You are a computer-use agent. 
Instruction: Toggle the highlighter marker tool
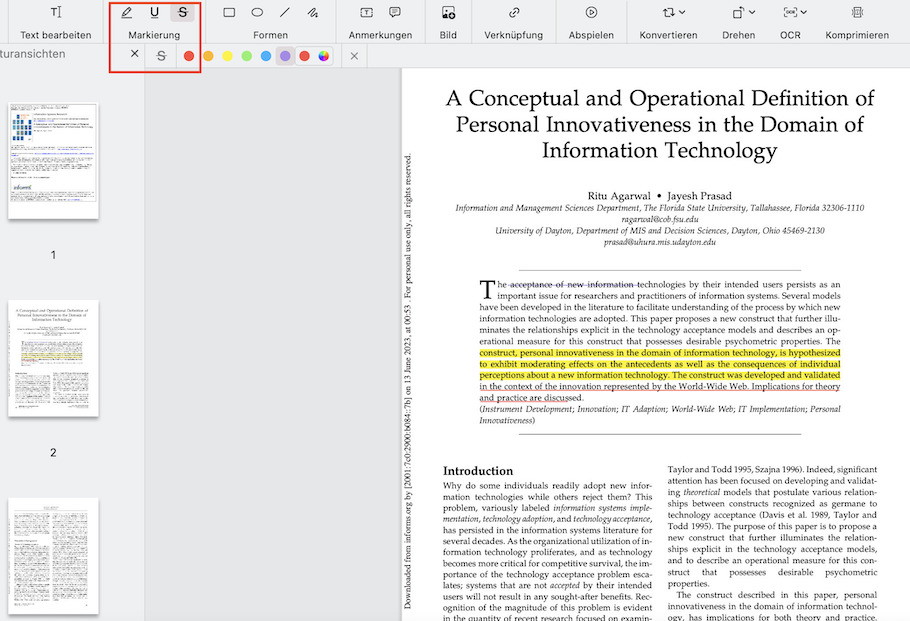tap(126, 13)
